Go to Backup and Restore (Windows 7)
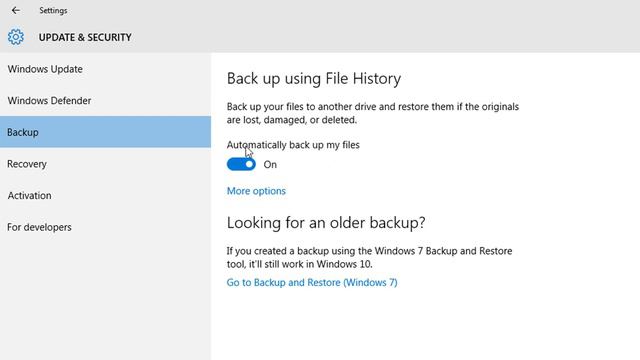 (312, 282)
